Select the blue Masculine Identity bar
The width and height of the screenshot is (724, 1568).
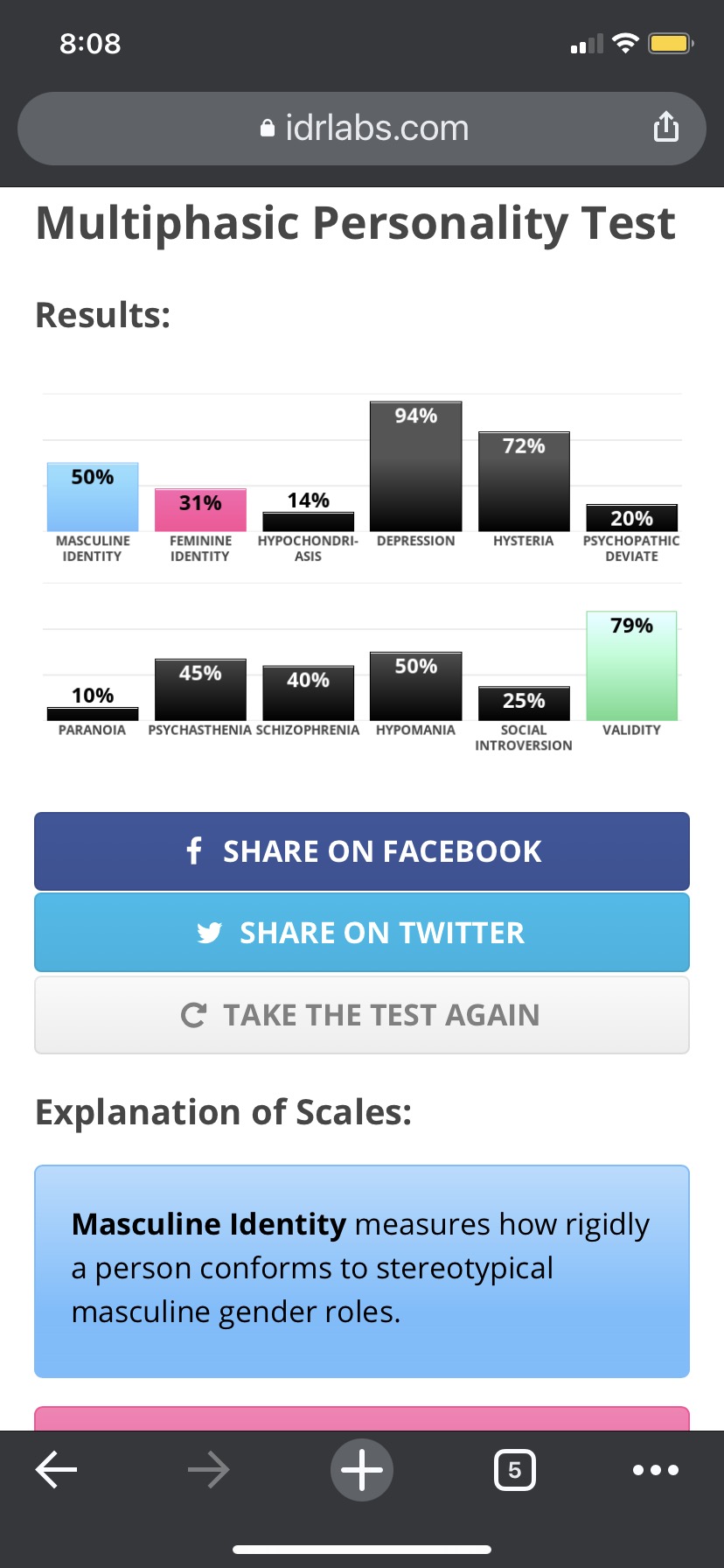(x=93, y=497)
